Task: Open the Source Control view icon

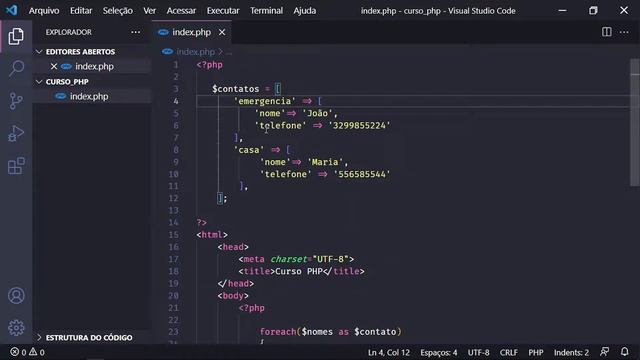Action: coord(16,101)
